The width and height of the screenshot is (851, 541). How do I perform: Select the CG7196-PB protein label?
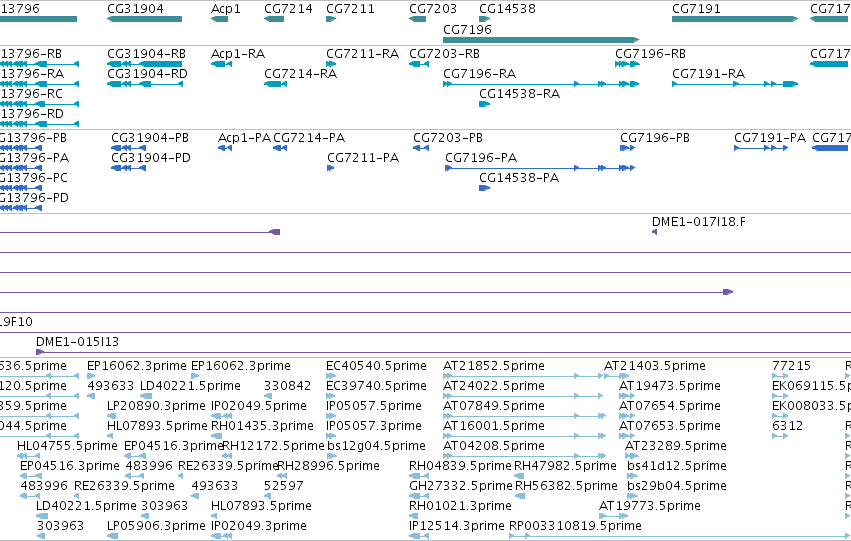[x=655, y=138]
